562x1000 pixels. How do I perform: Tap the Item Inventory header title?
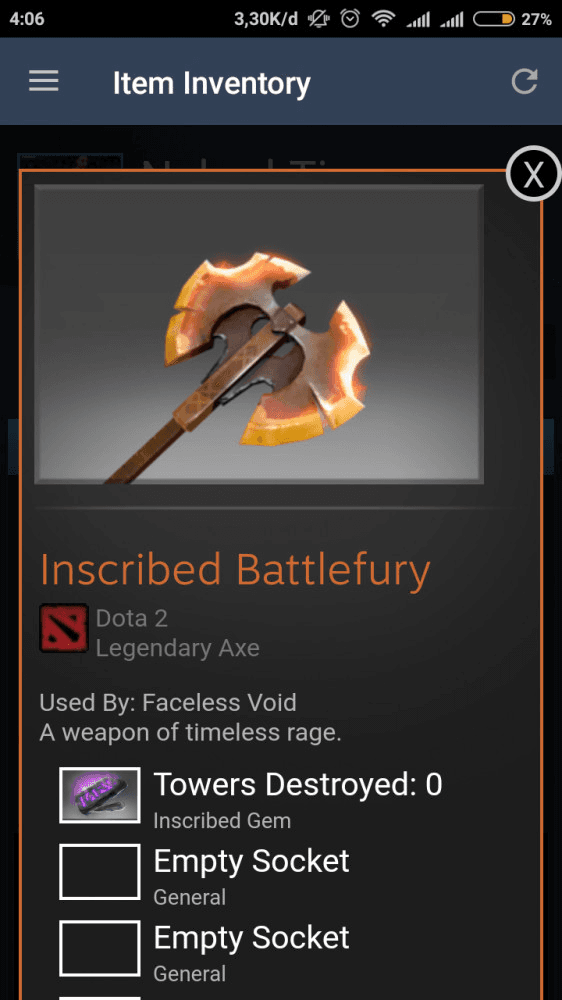coord(211,83)
